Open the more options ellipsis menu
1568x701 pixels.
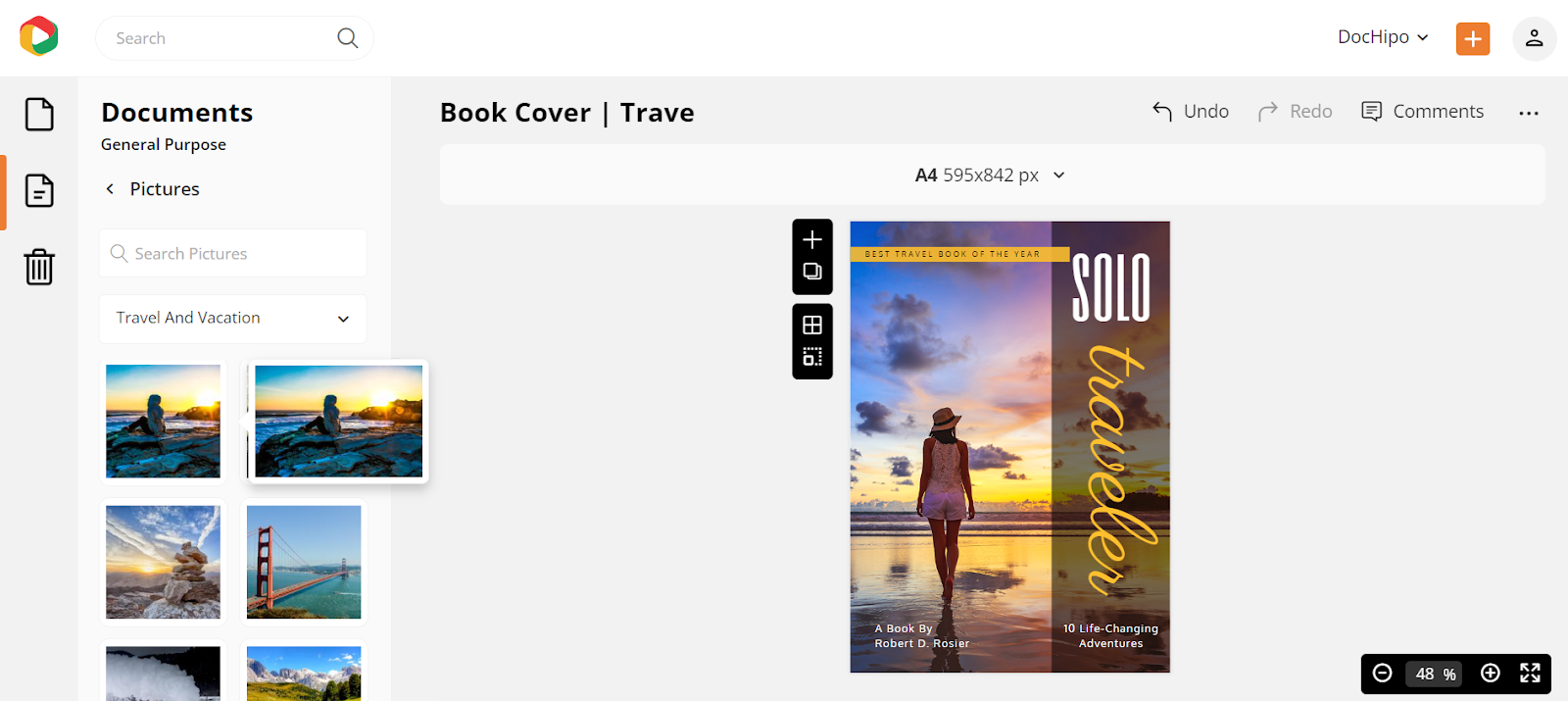tap(1529, 113)
